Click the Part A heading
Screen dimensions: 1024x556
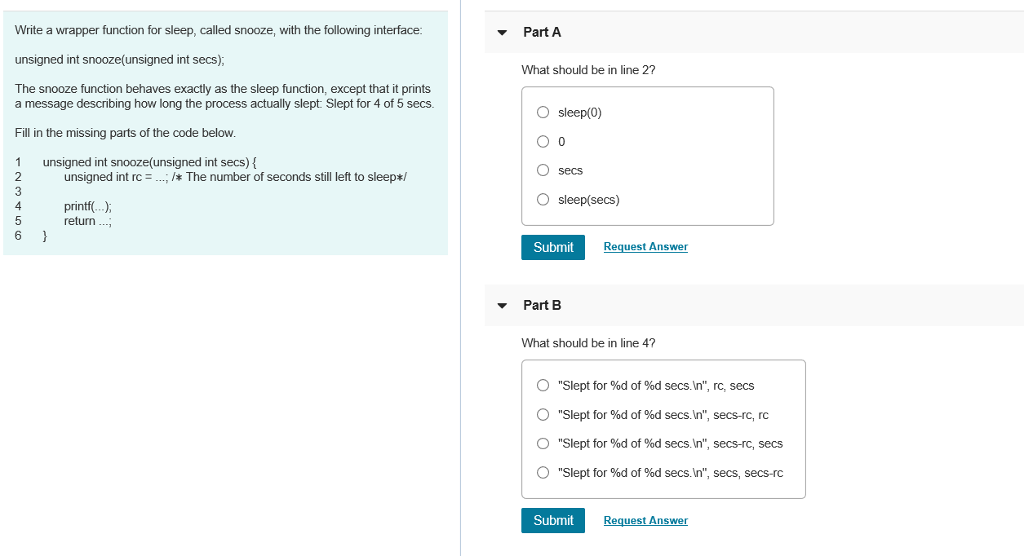click(x=542, y=32)
